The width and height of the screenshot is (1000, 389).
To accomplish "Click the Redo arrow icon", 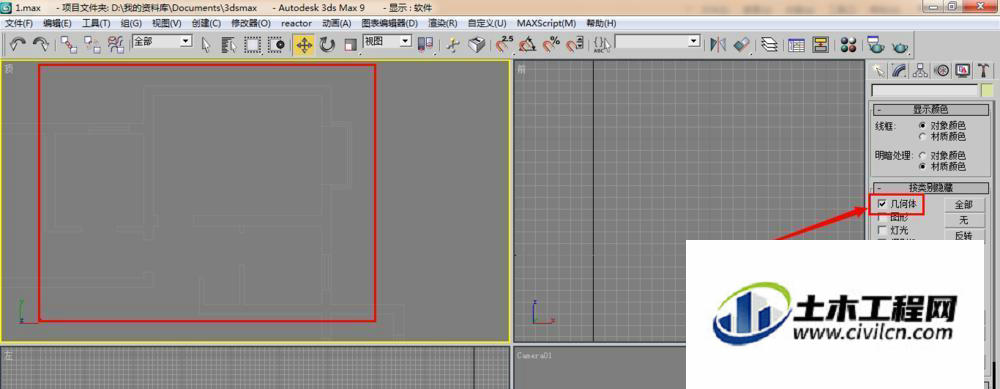I will click(41, 44).
